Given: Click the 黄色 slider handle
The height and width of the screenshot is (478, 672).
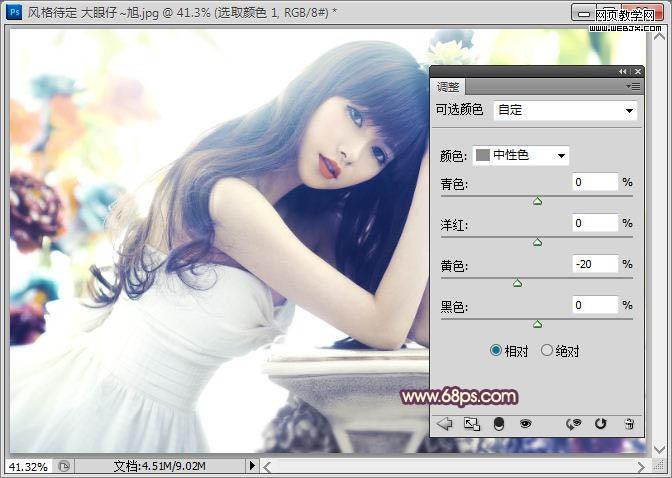Looking at the screenshot, I should [x=517, y=283].
